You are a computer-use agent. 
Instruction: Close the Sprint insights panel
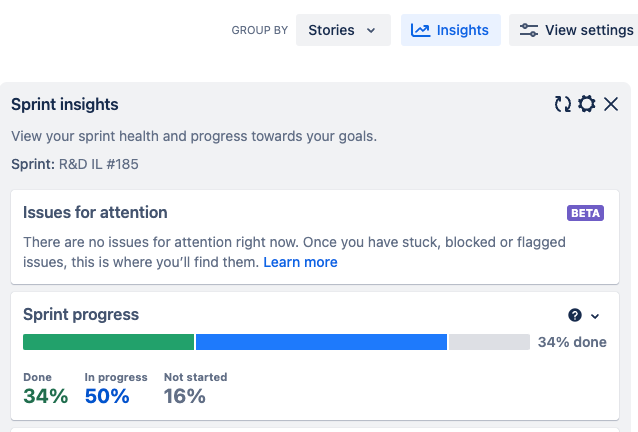611,104
